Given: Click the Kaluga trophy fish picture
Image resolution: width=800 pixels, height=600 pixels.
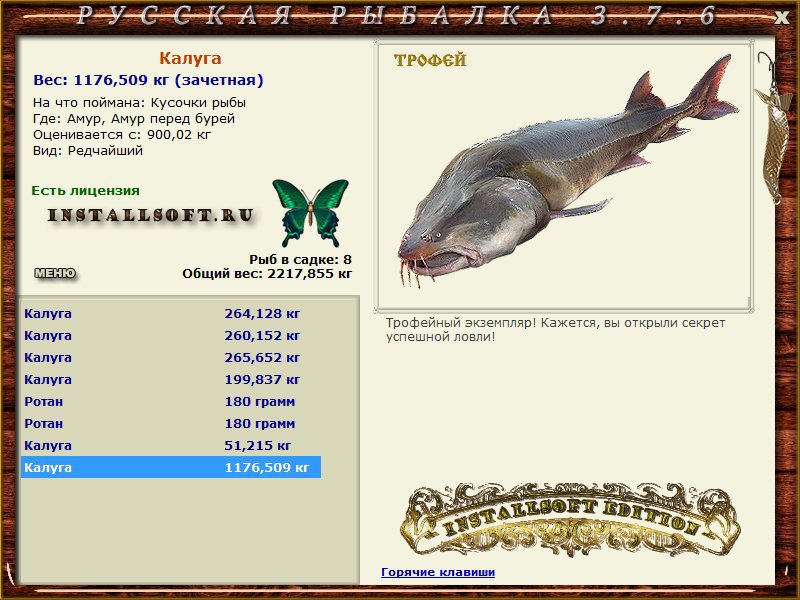Looking at the screenshot, I should [x=567, y=171].
